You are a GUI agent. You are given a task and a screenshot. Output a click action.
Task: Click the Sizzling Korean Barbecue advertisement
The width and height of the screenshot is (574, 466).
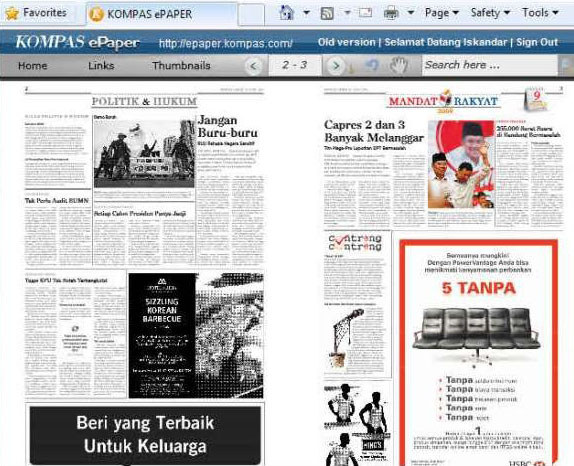point(196,335)
